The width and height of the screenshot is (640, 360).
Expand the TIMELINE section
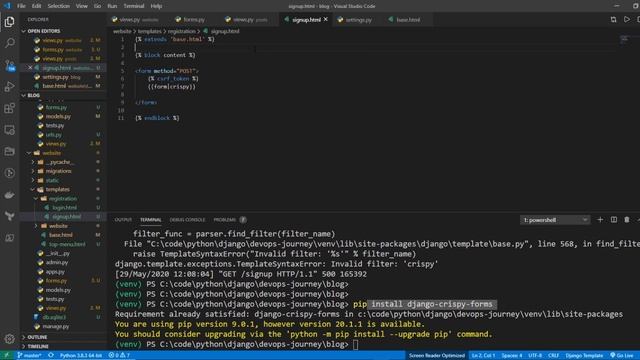[38, 346]
